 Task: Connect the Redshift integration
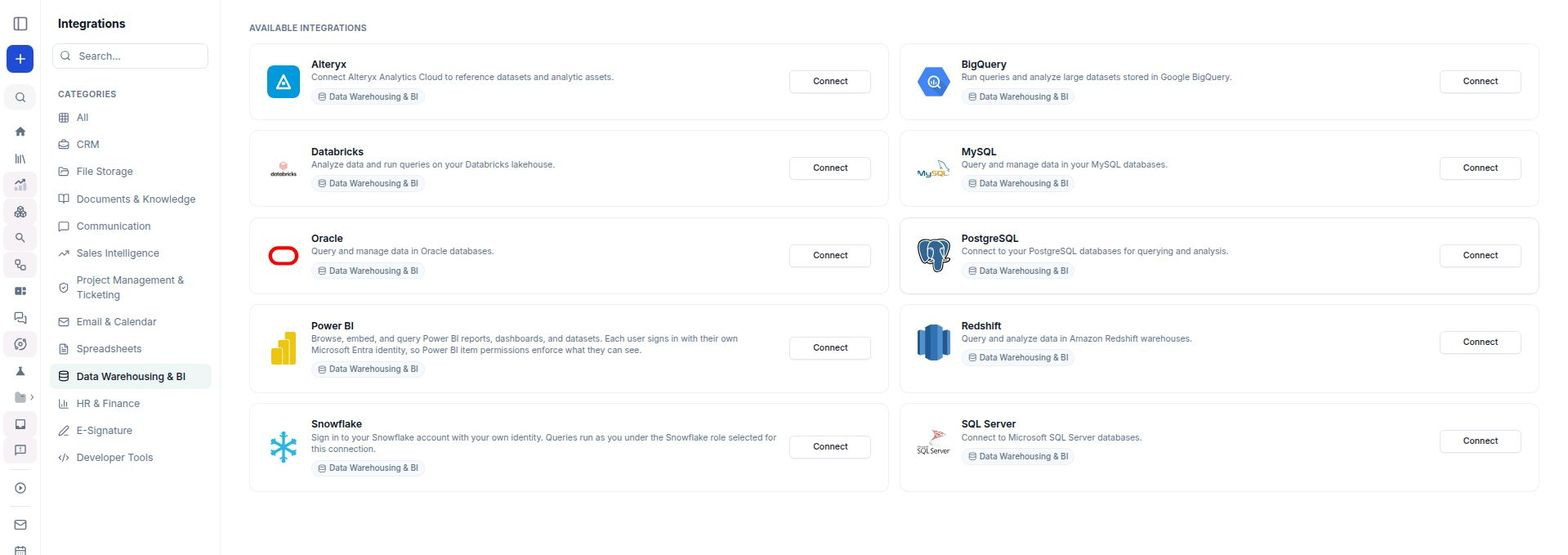tap(1480, 342)
